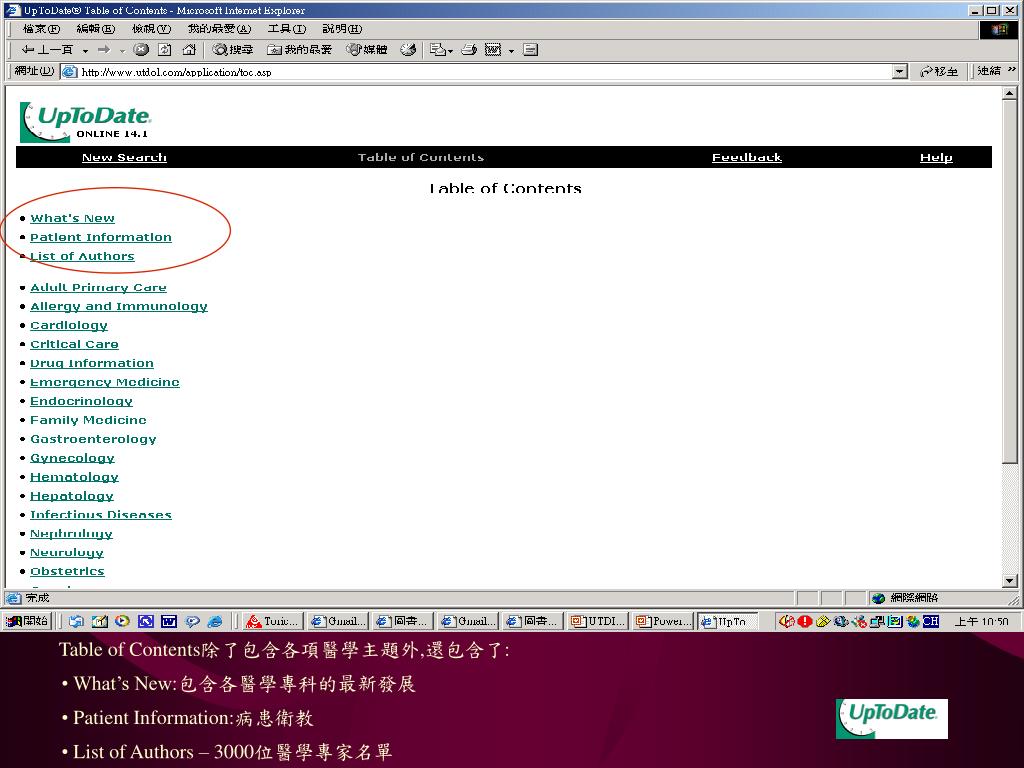Open the Edit button dropdown arrow
1024x768 pixels.
(x=511, y=50)
